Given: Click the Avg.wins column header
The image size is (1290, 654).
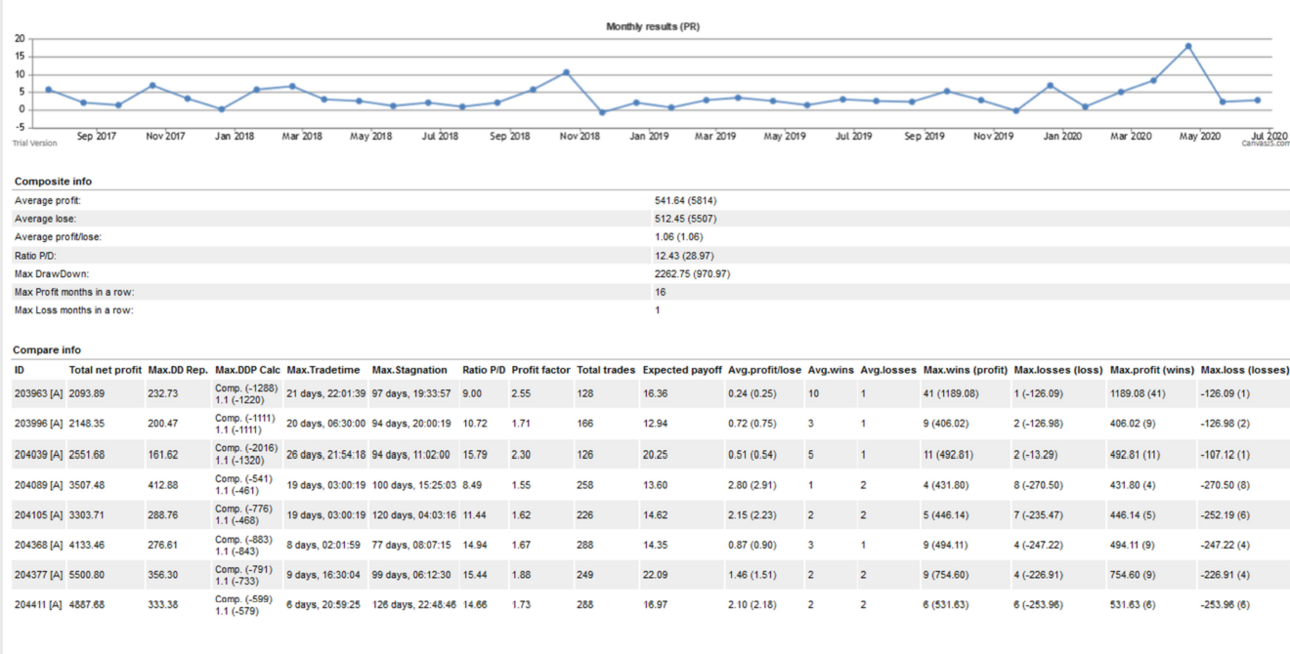Looking at the screenshot, I should point(830,370).
